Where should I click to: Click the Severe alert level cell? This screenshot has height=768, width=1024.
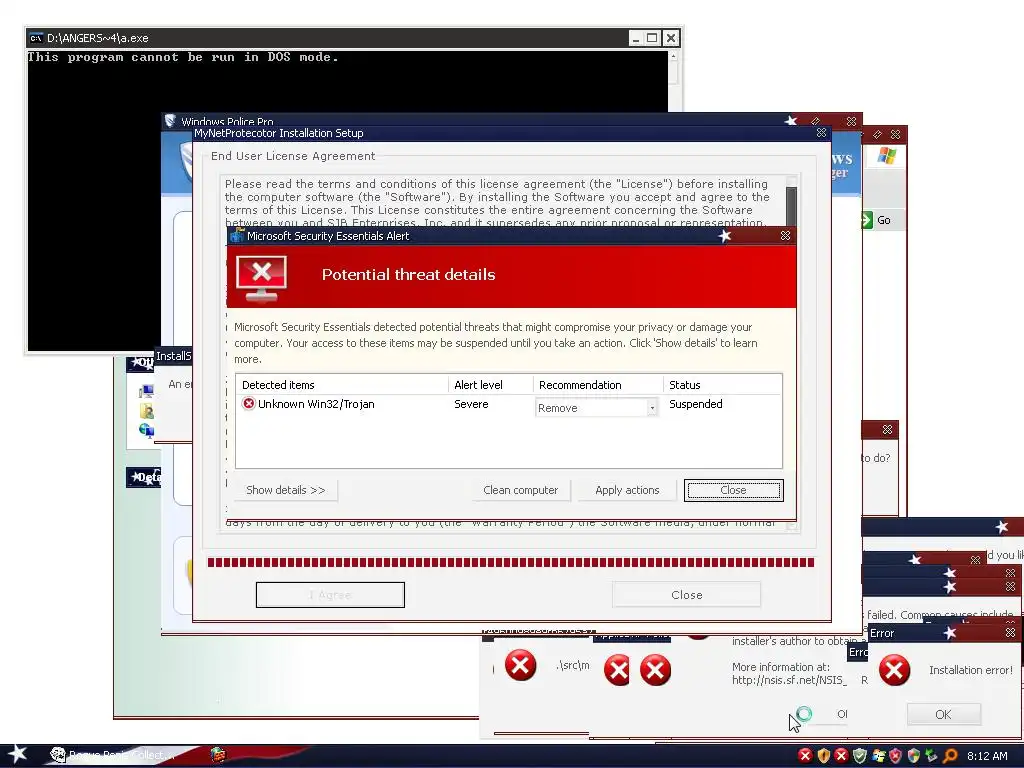471,404
